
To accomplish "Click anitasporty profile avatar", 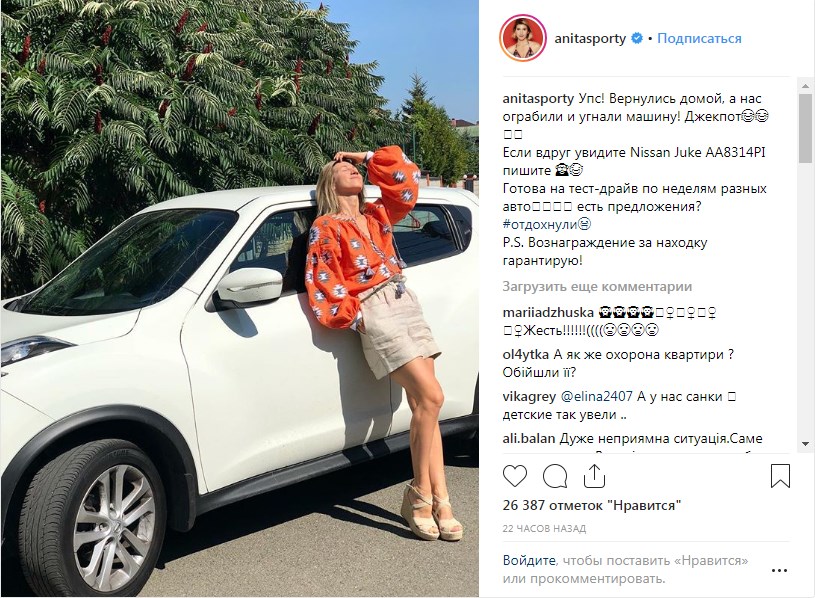I will pos(522,38).
